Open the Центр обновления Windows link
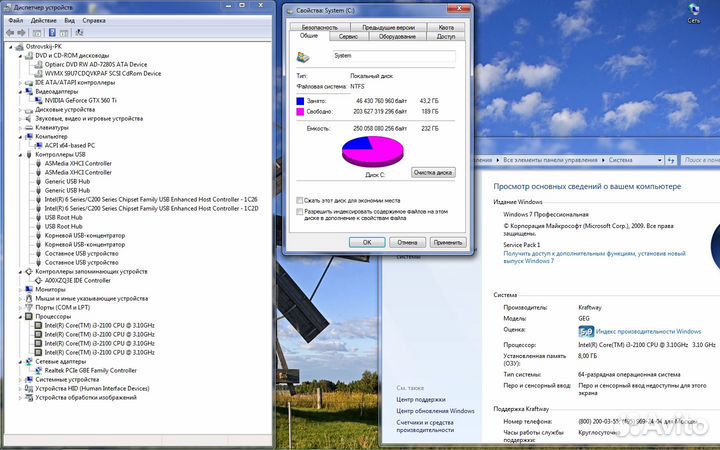 point(435,411)
